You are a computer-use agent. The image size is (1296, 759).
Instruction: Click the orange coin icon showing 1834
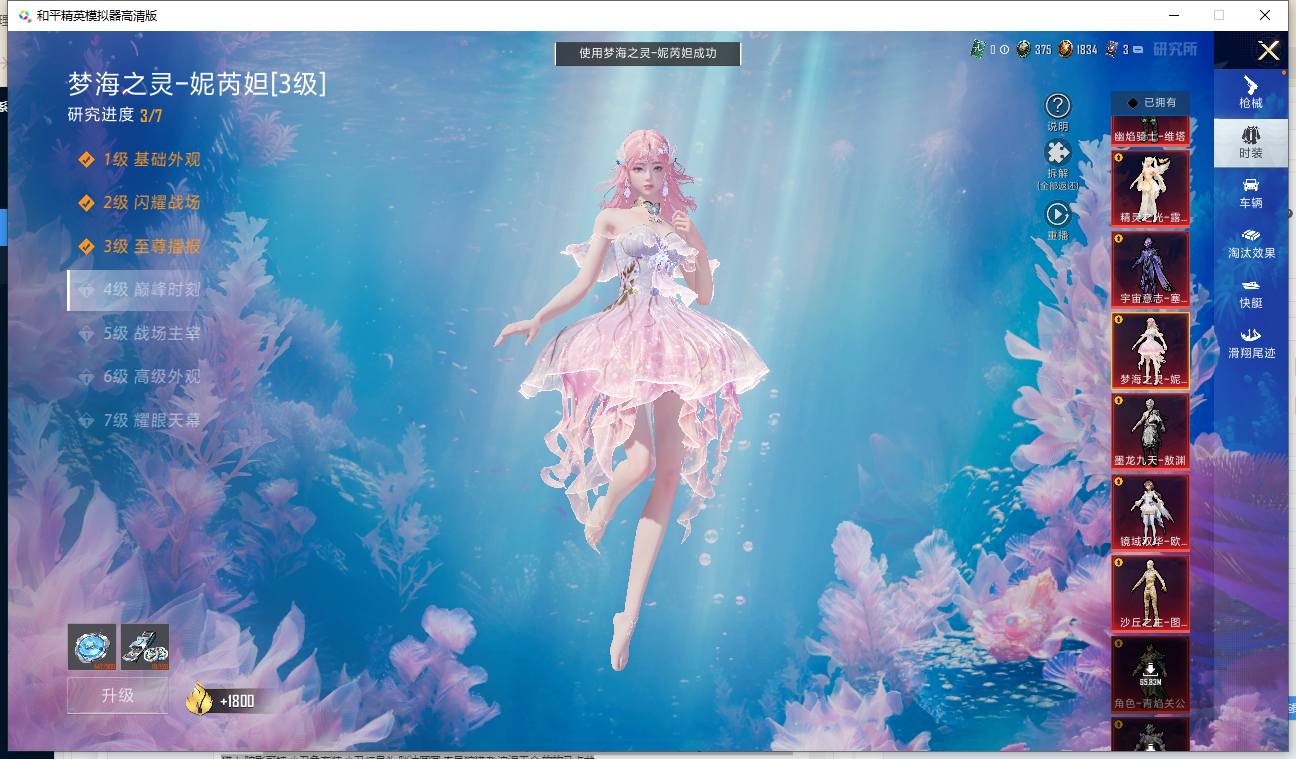pyautogui.click(x=1066, y=49)
